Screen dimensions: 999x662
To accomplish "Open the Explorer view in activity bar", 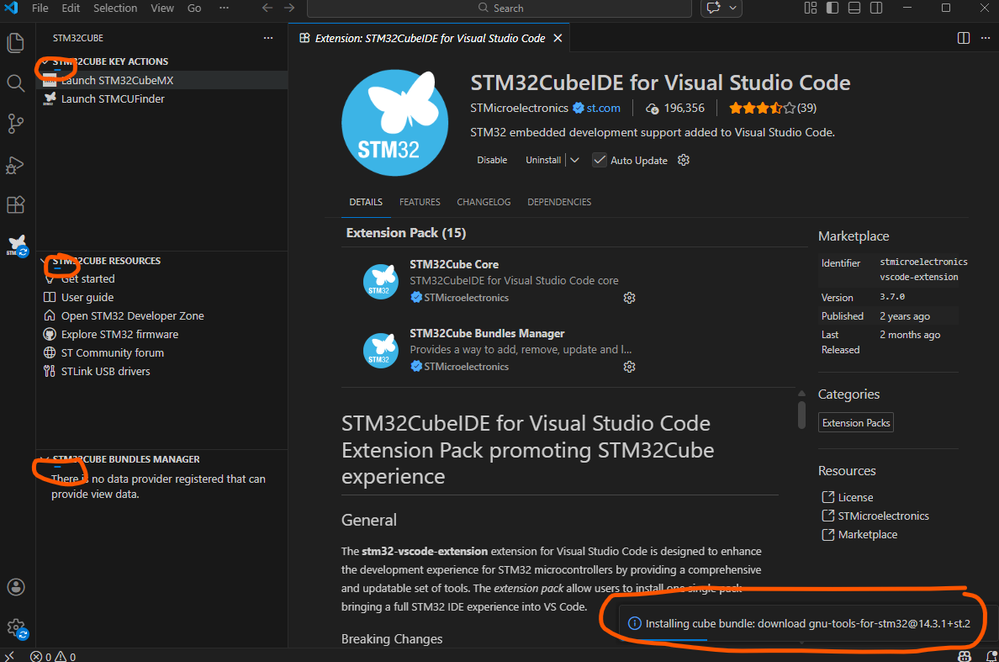I will tap(16, 43).
